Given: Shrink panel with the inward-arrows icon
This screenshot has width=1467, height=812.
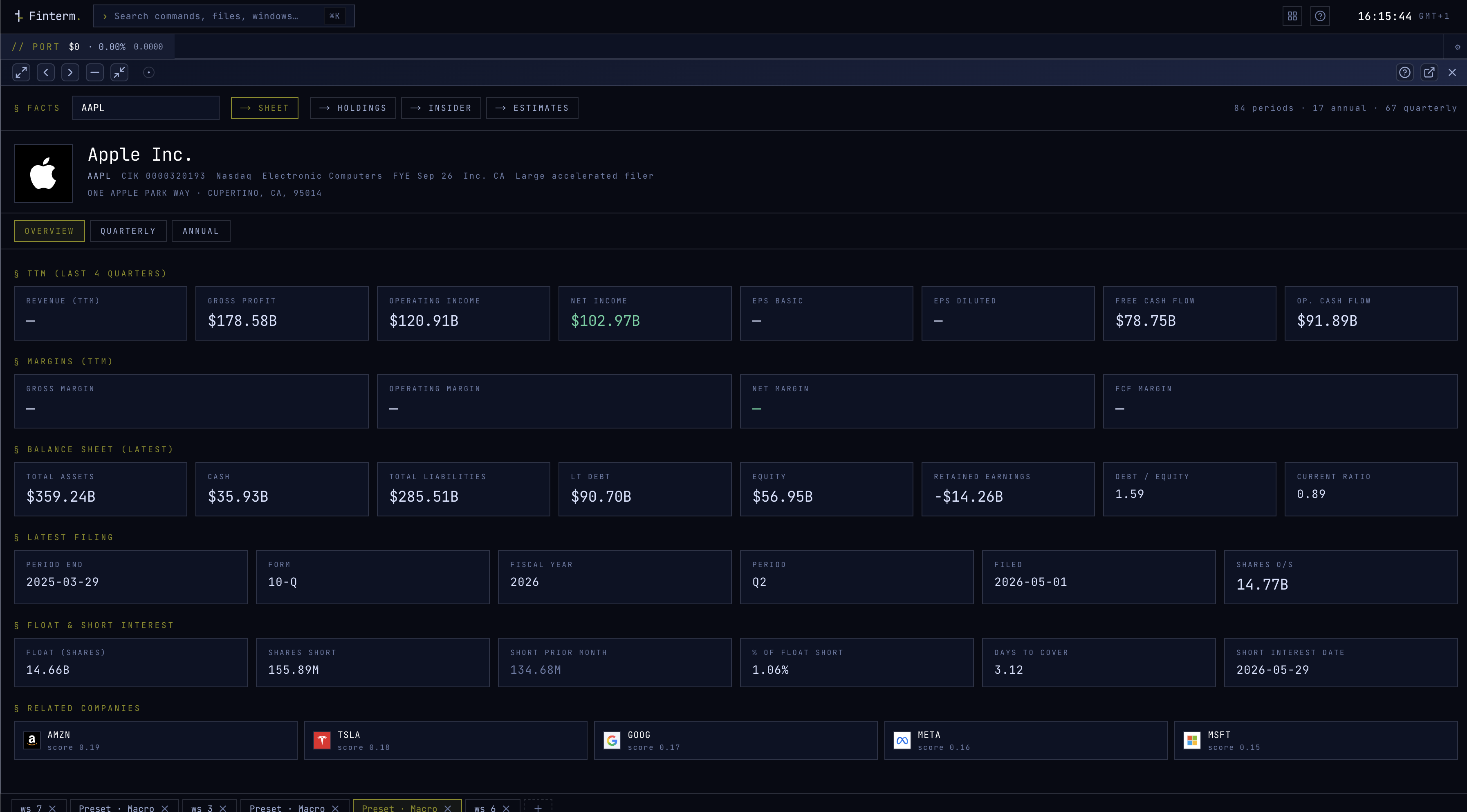Looking at the screenshot, I should [119, 72].
